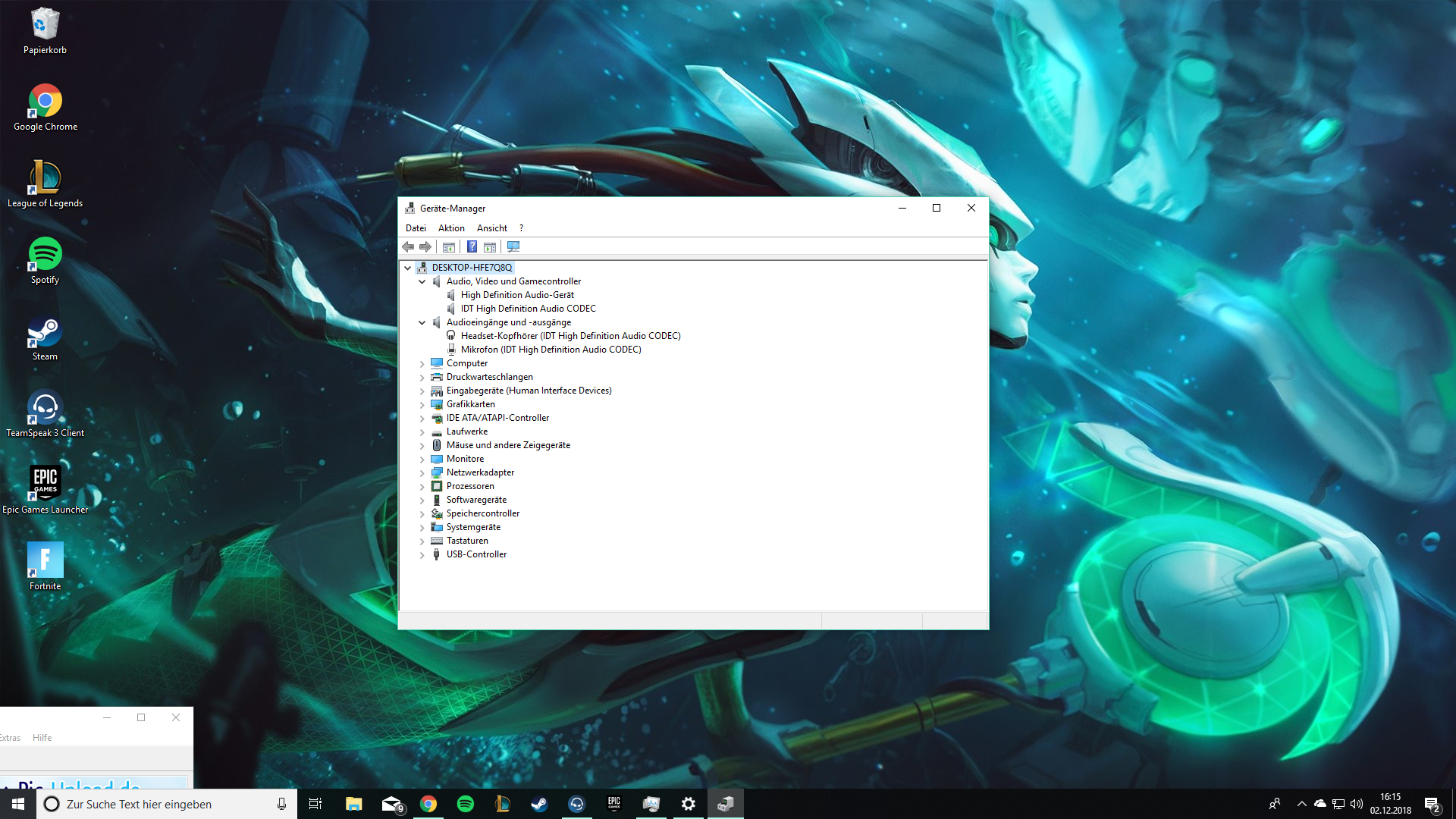Click the blue help question mark toolbar icon
Viewport: 1456px width, 819px height.
472,246
